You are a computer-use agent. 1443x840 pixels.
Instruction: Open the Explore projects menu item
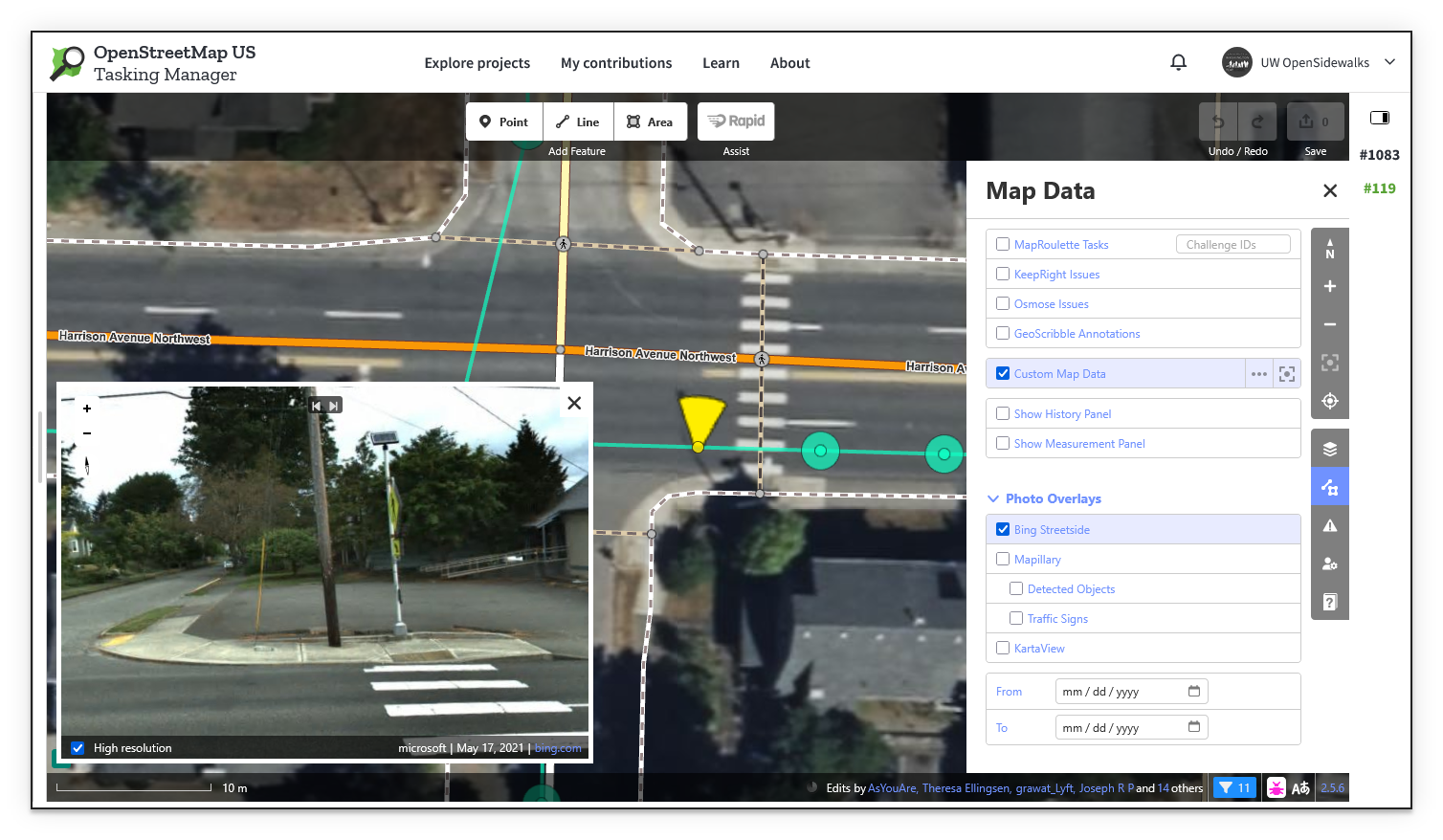coord(477,62)
